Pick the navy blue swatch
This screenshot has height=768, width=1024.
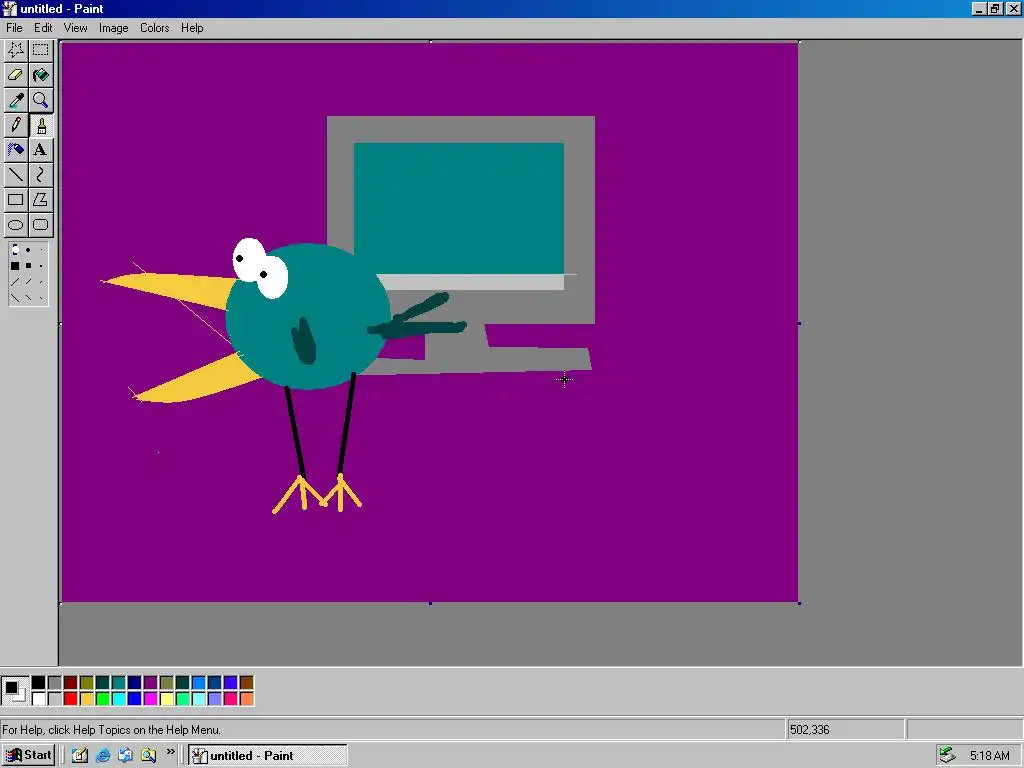coord(135,683)
